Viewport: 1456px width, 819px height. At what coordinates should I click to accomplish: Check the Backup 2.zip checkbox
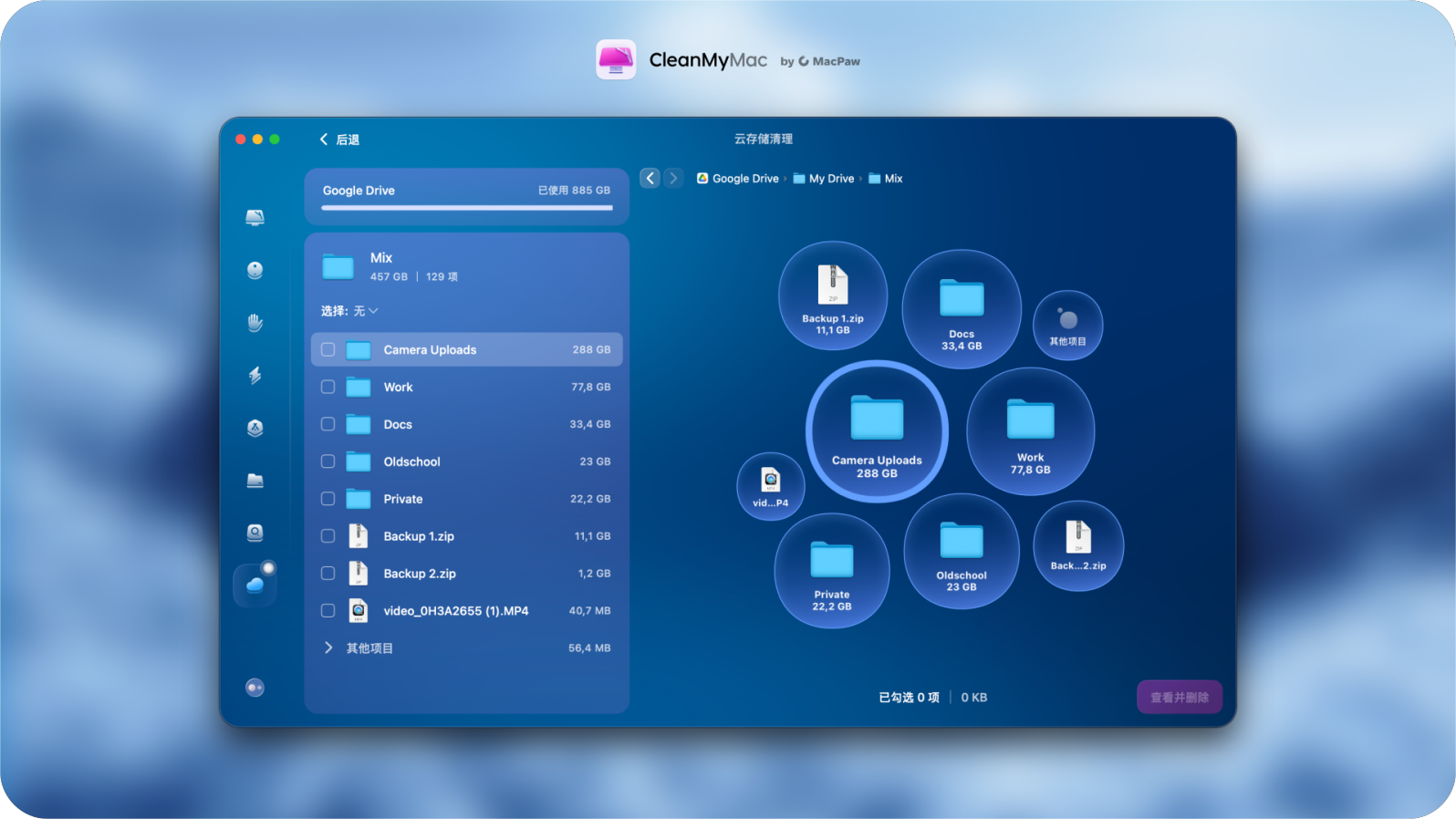tap(328, 574)
